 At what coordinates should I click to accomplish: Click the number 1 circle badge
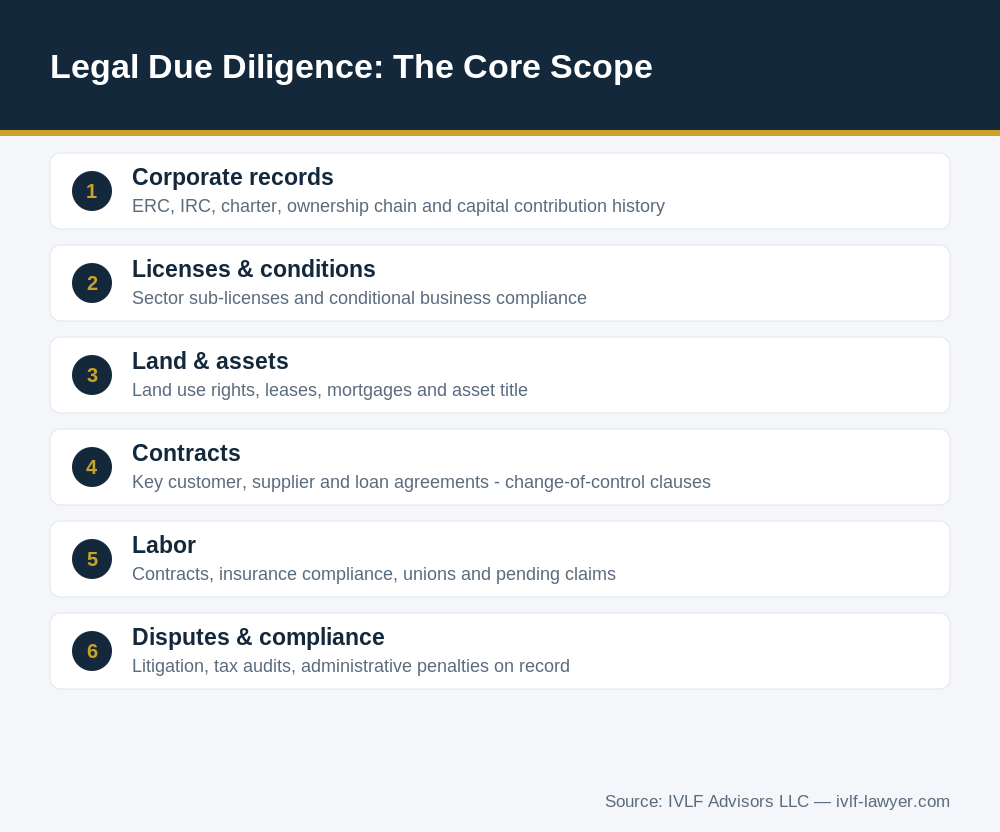click(92, 191)
